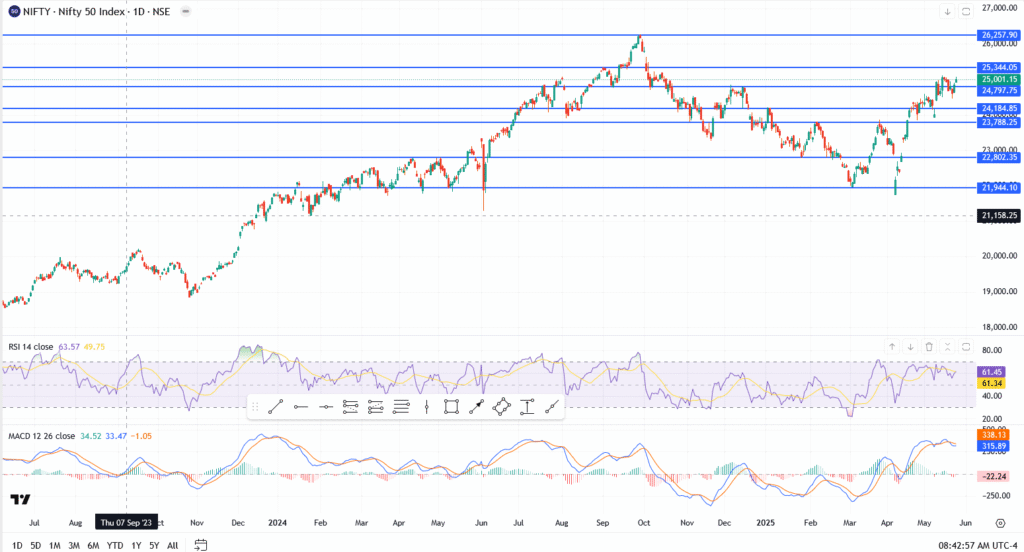Image resolution: width=1024 pixels, height=552 pixels.
Task: Click the 2025 label on time axis
Action: 765,523
